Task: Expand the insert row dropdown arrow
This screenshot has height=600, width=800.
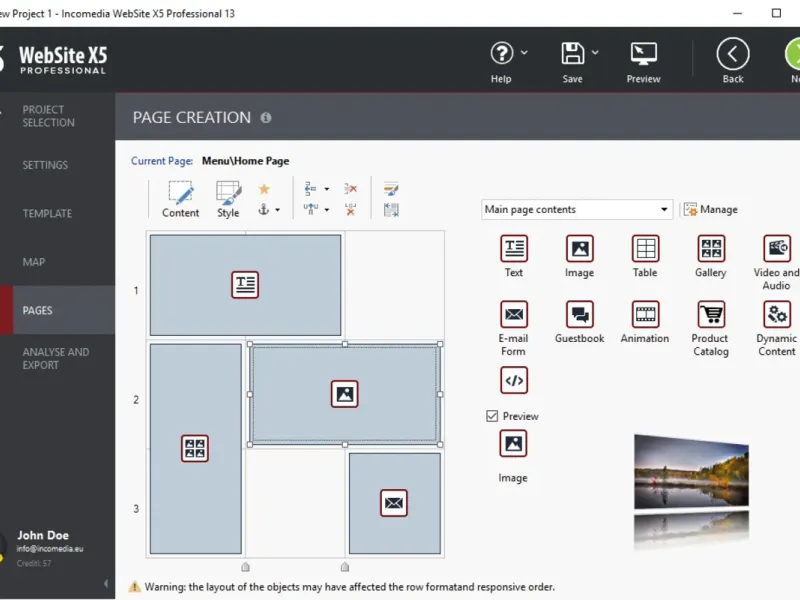Action: (327, 189)
